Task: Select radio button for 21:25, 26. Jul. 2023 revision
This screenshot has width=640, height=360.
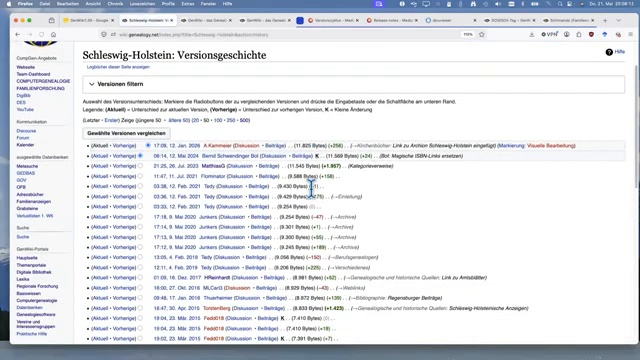Action: coord(140,166)
